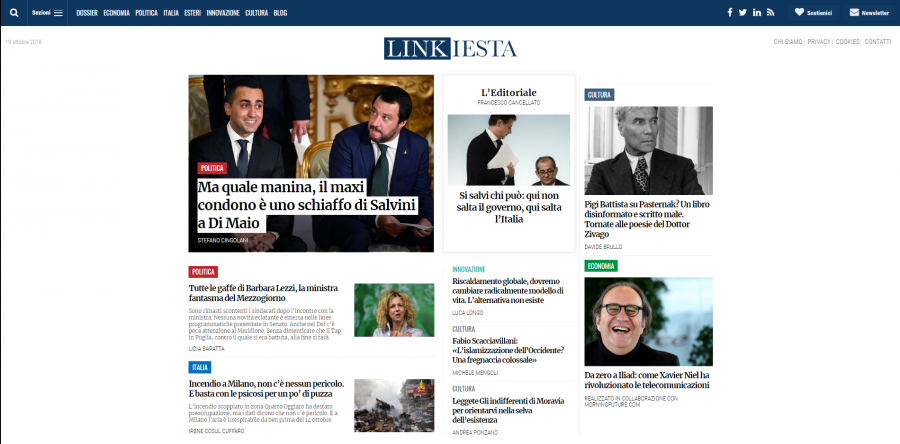Open the LinkedIn icon
This screenshot has width=900, height=444.
click(757, 12)
